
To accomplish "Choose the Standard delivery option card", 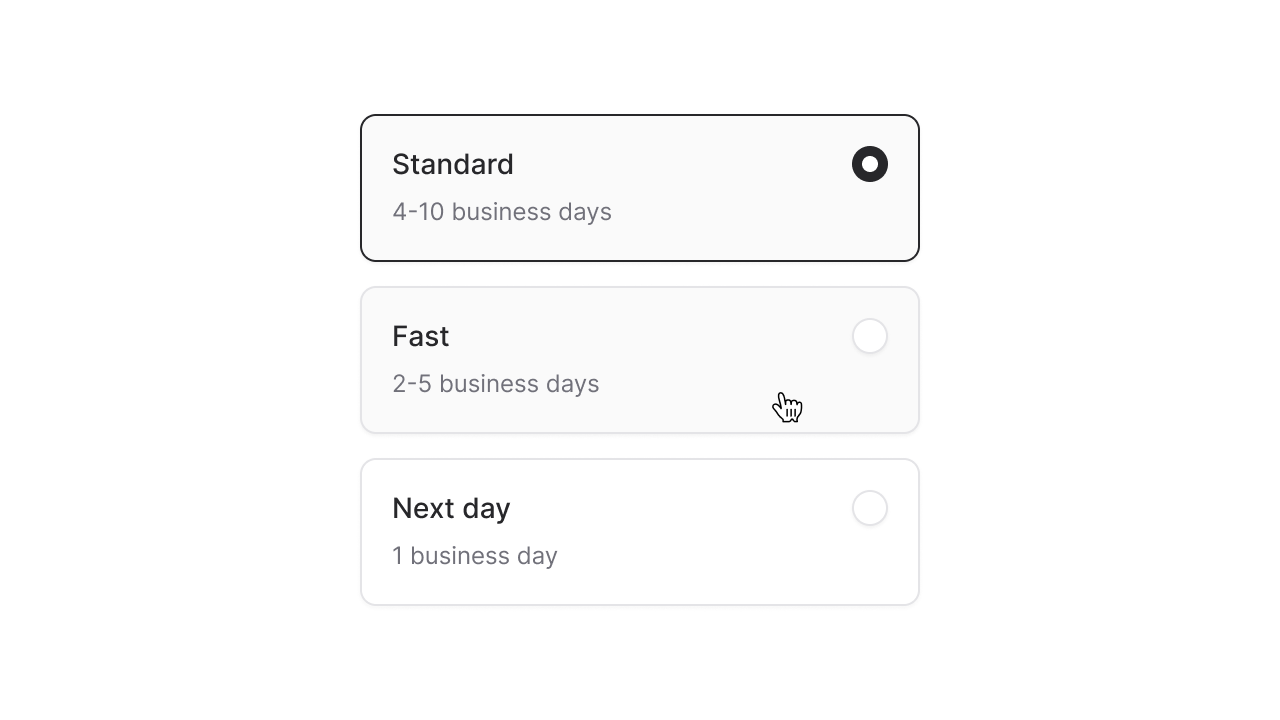I will (640, 188).
